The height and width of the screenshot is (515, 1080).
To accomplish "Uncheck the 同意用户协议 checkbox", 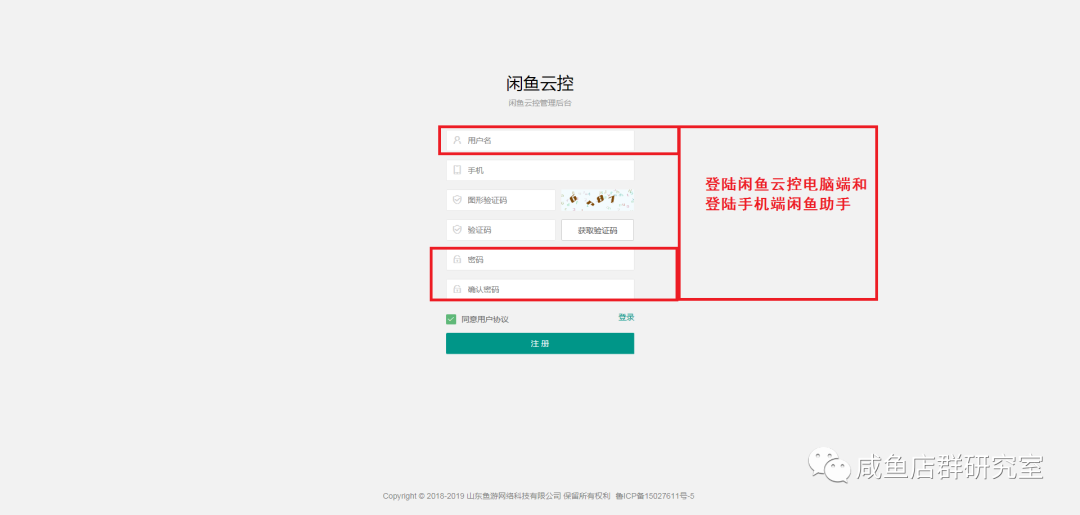I will 451,319.
